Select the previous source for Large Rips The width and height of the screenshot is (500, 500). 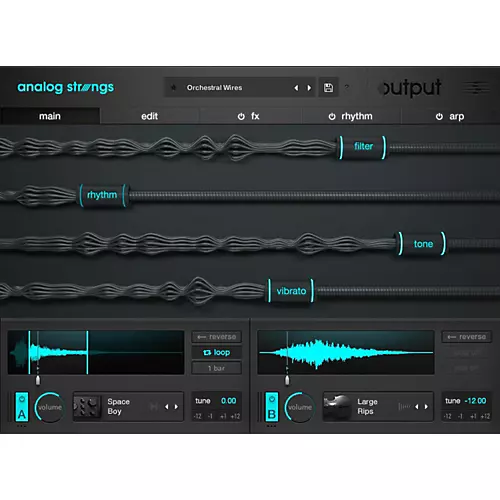(416, 407)
